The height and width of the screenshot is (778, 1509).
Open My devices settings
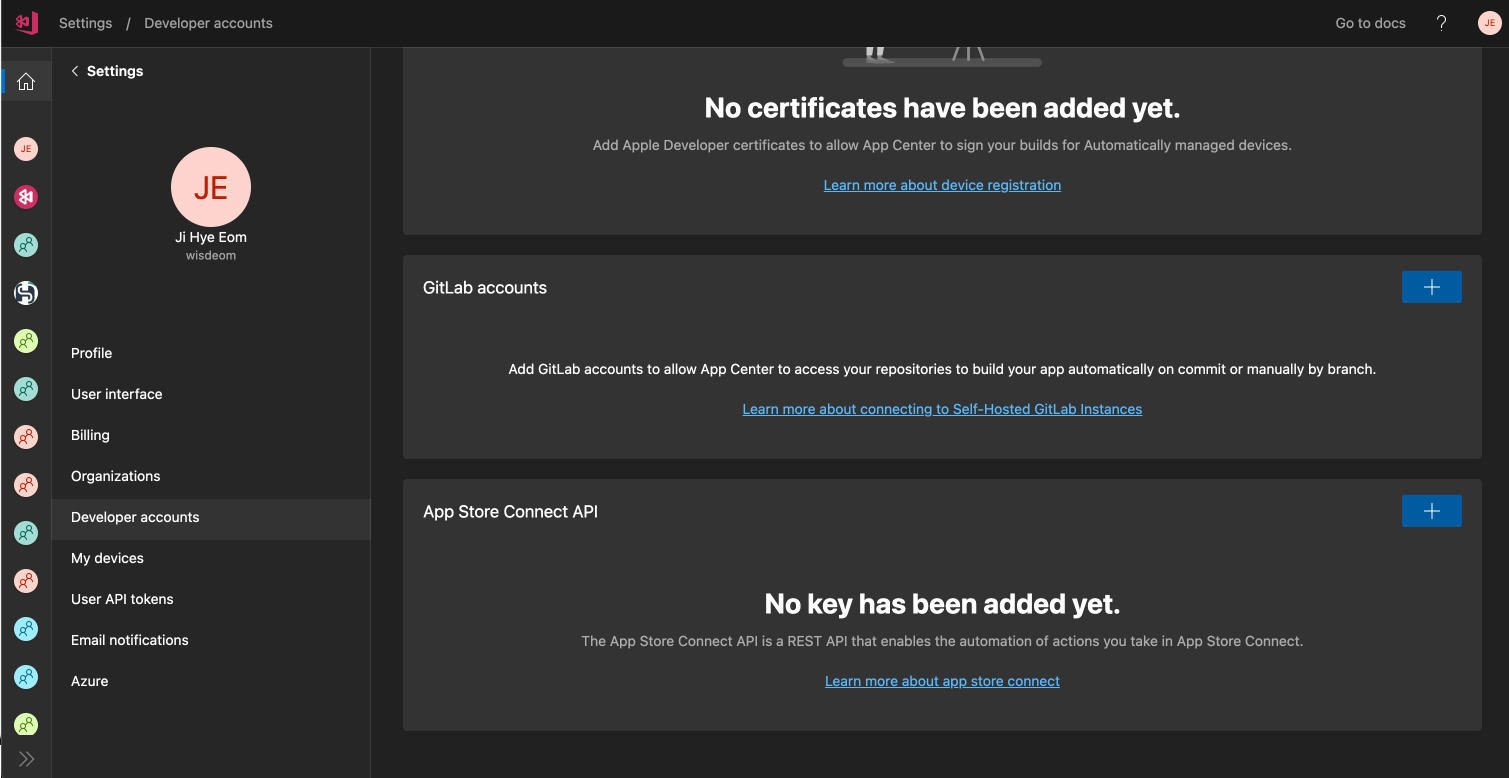(x=211, y=558)
